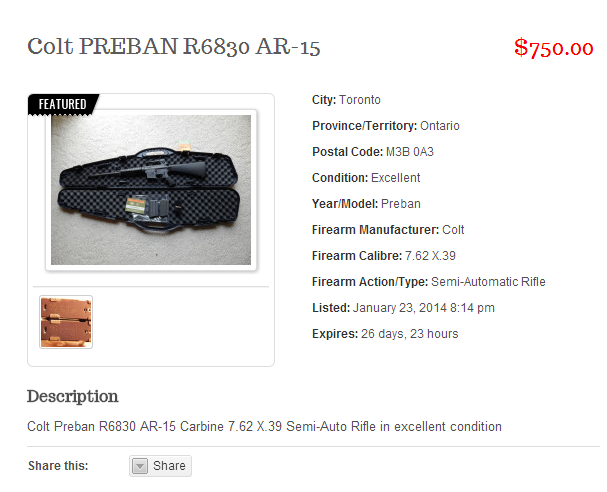Click the Firearm Calibre 7.62 X.39 line
The image size is (607, 492).
point(384,256)
